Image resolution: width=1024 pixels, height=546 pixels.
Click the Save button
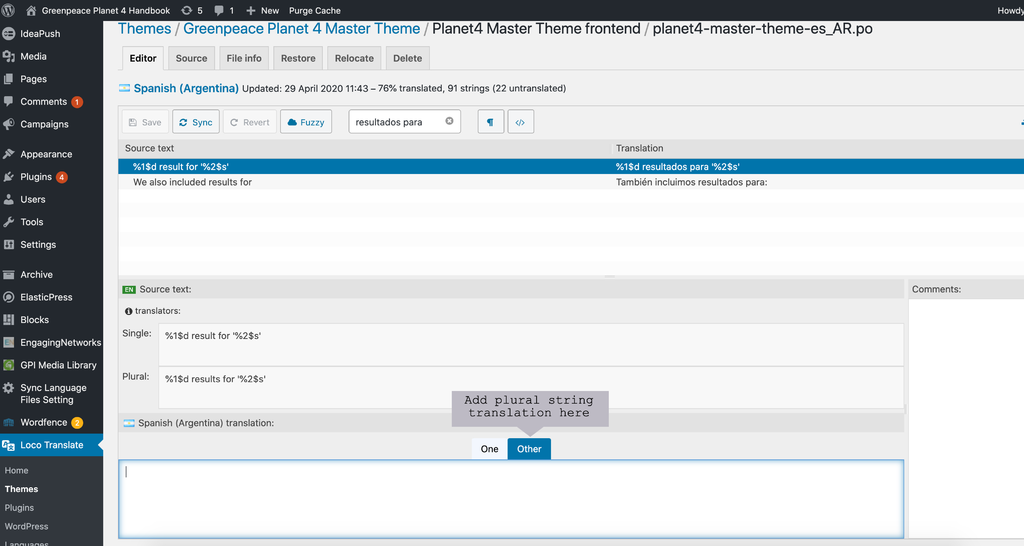coord(146,122)
